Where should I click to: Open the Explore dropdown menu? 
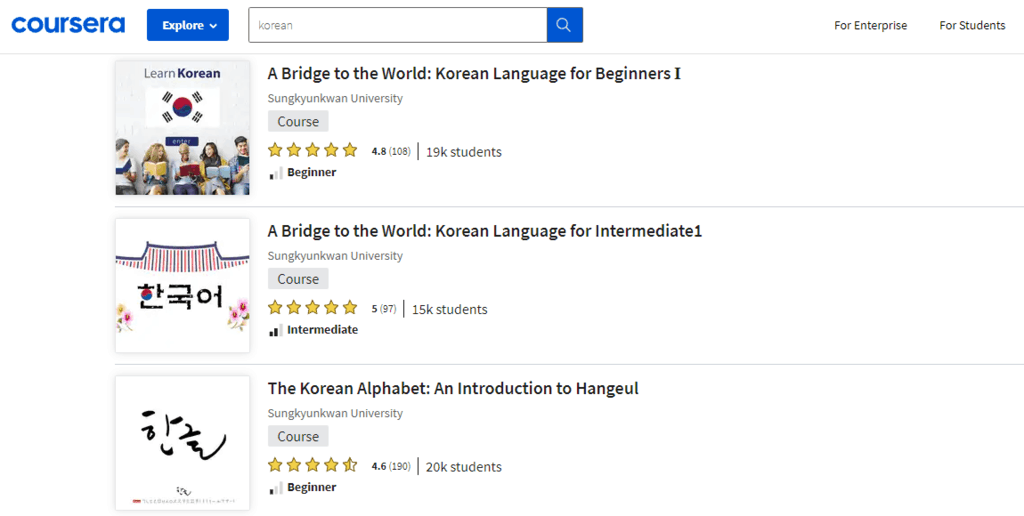tap(188, 25)
